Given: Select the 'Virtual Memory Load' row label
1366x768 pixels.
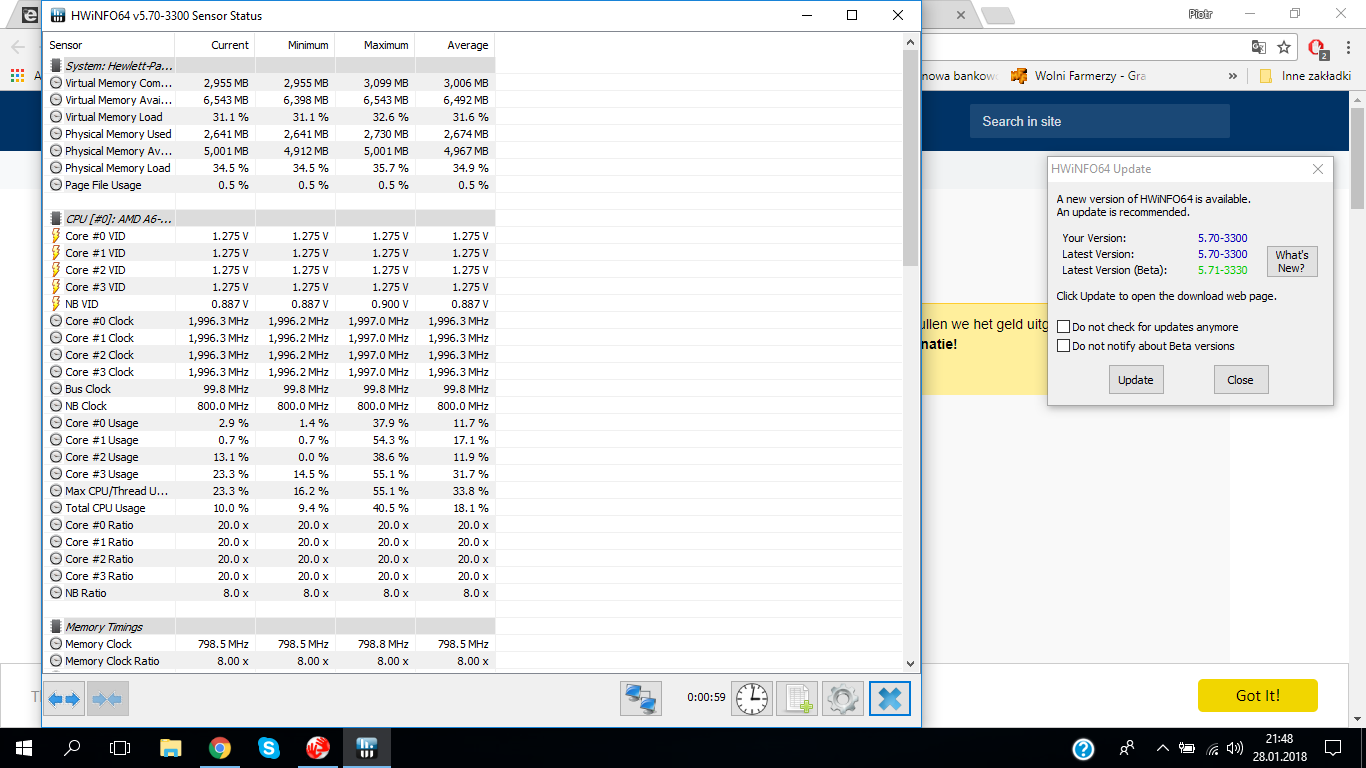Looking at the screenshot, I should pyautogui.click(x=114, y=117).
